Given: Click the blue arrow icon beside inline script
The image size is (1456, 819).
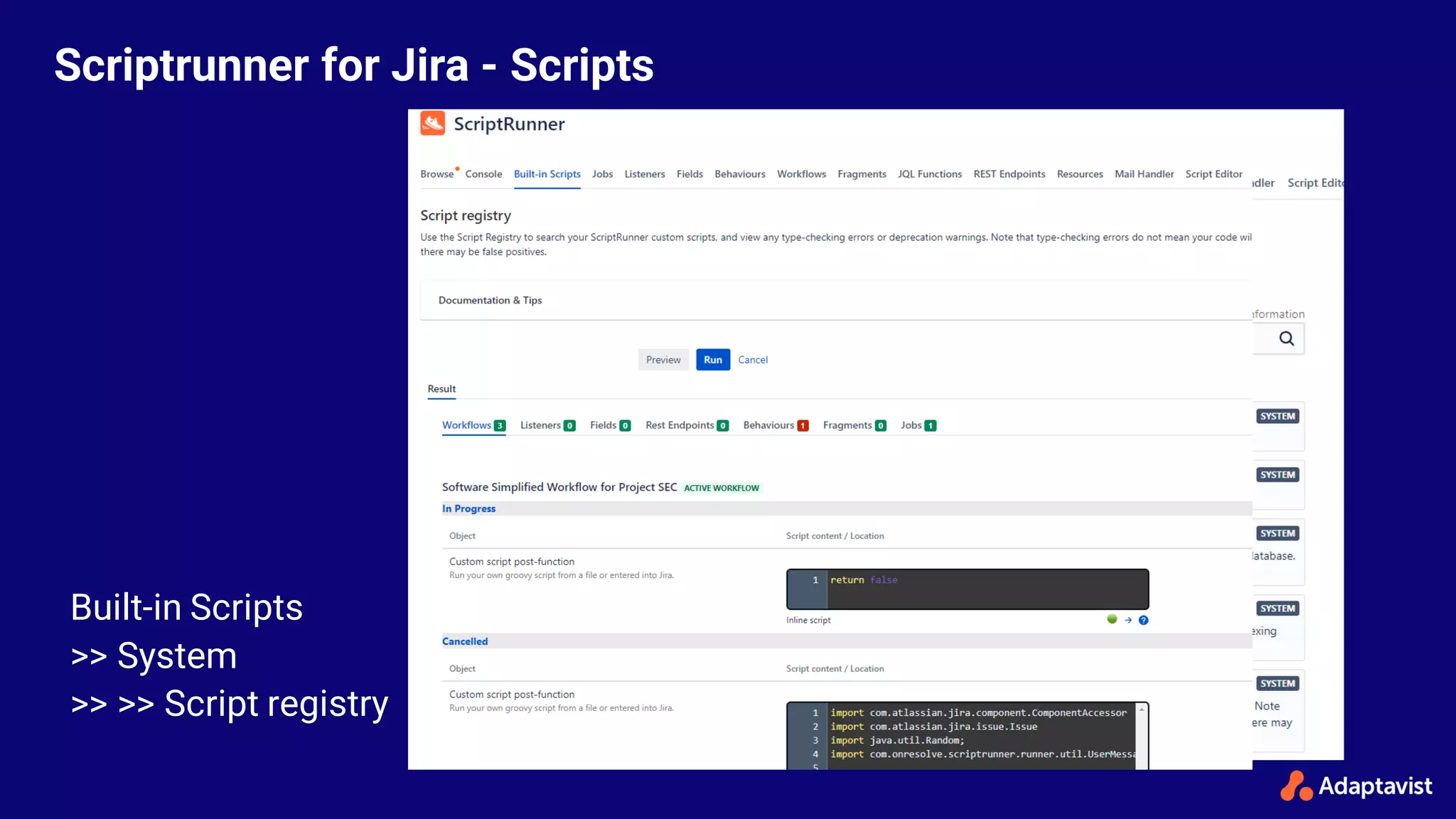Looking at the screenshot, I should click(x=1128, y=620).
